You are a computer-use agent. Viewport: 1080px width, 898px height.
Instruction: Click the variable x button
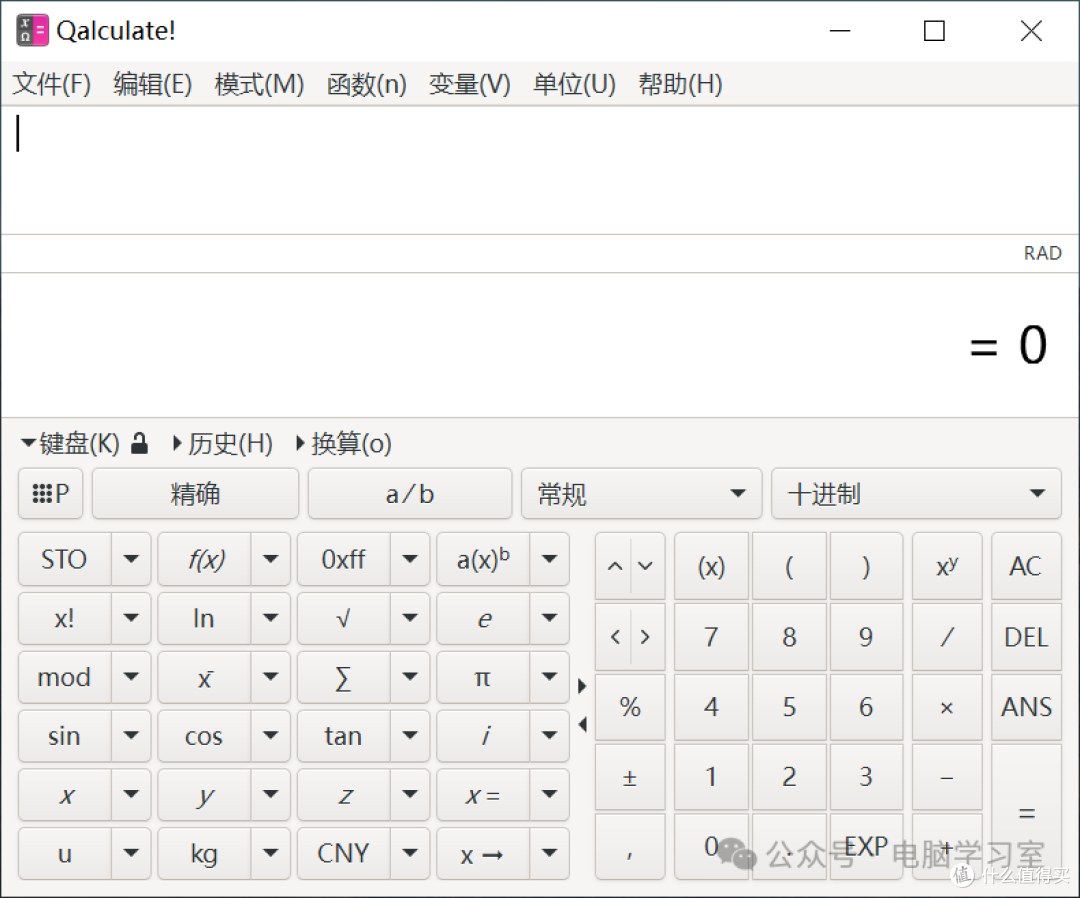65,795
